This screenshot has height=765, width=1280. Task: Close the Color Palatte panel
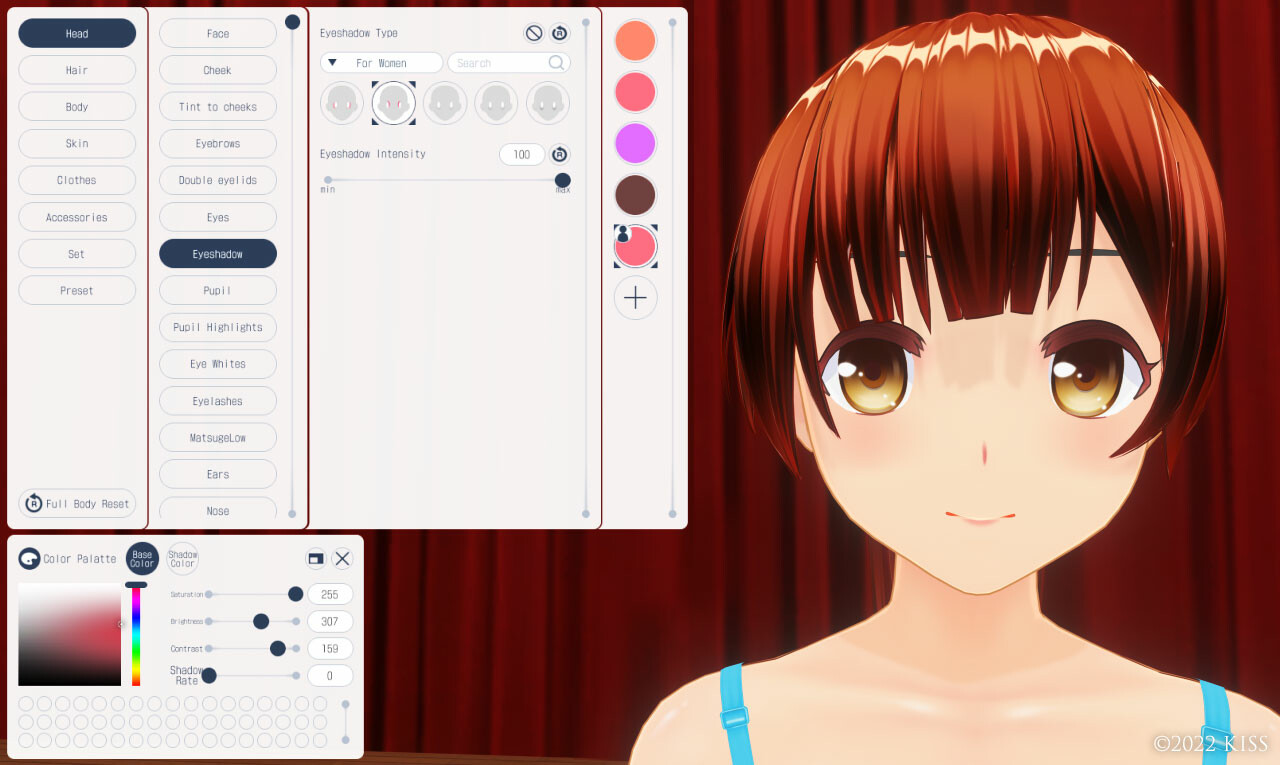click(342, 558)
